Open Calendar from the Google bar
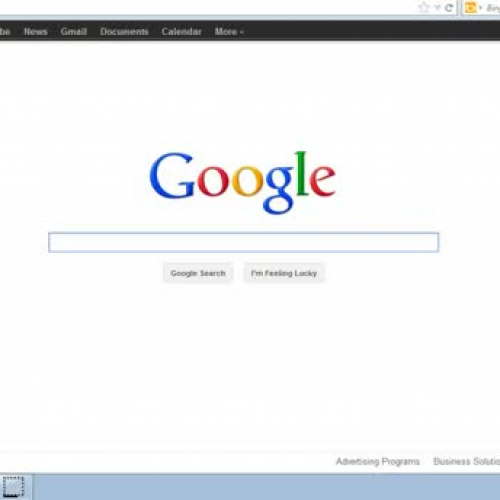Image resolution: width=500 pixels, height=500 pixels. [x=181, y=31]
